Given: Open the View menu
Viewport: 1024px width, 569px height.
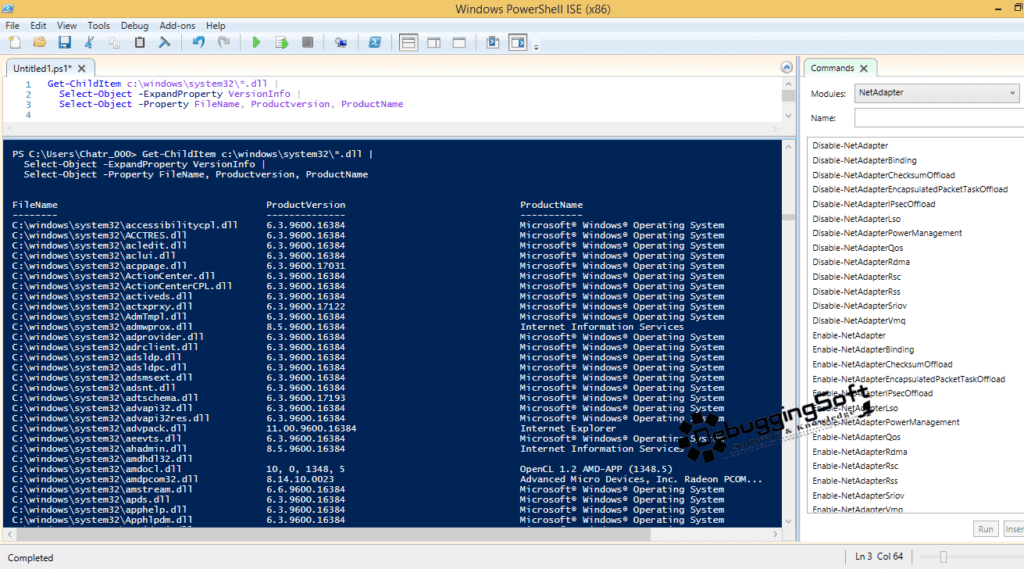Looking at the screenshot, I should pos(67,25).
